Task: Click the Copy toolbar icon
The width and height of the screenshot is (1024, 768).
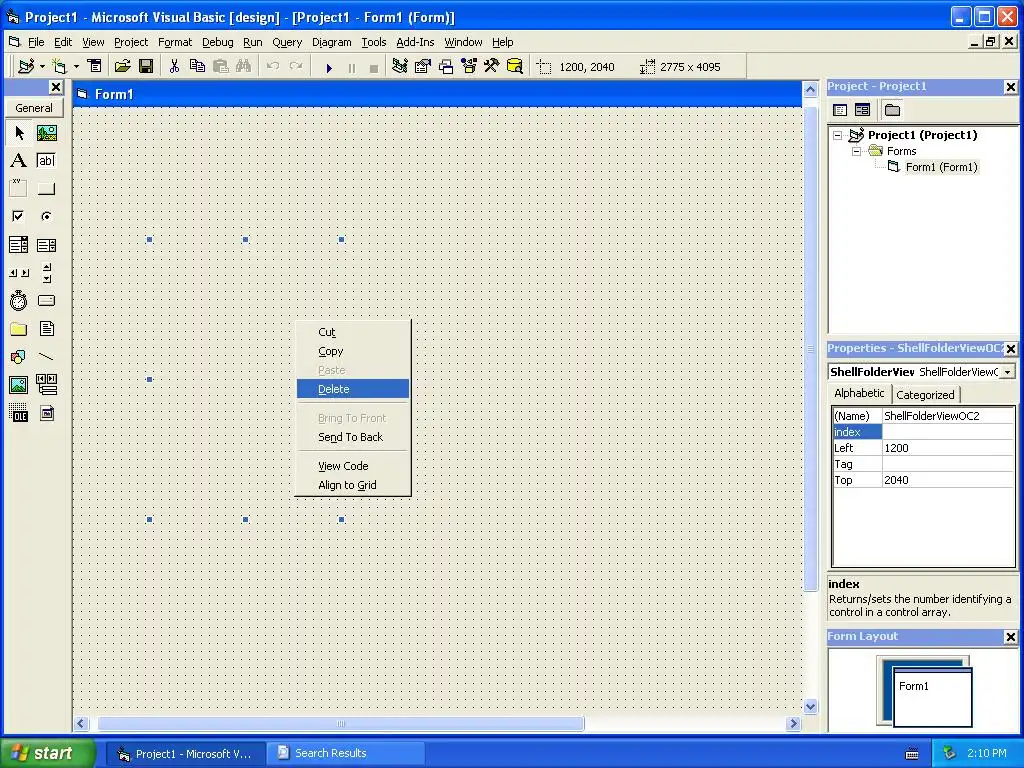Action: pos(197,66)
